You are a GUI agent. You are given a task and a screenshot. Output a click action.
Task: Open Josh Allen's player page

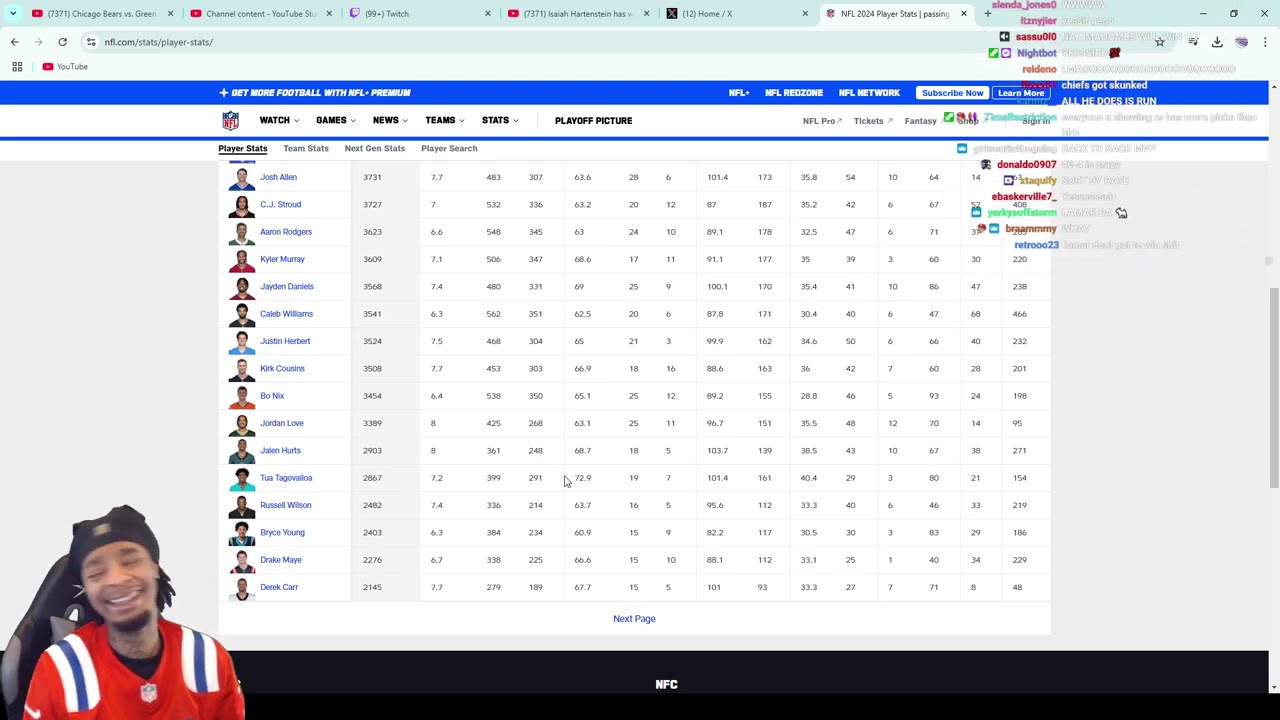coord(278,177)
